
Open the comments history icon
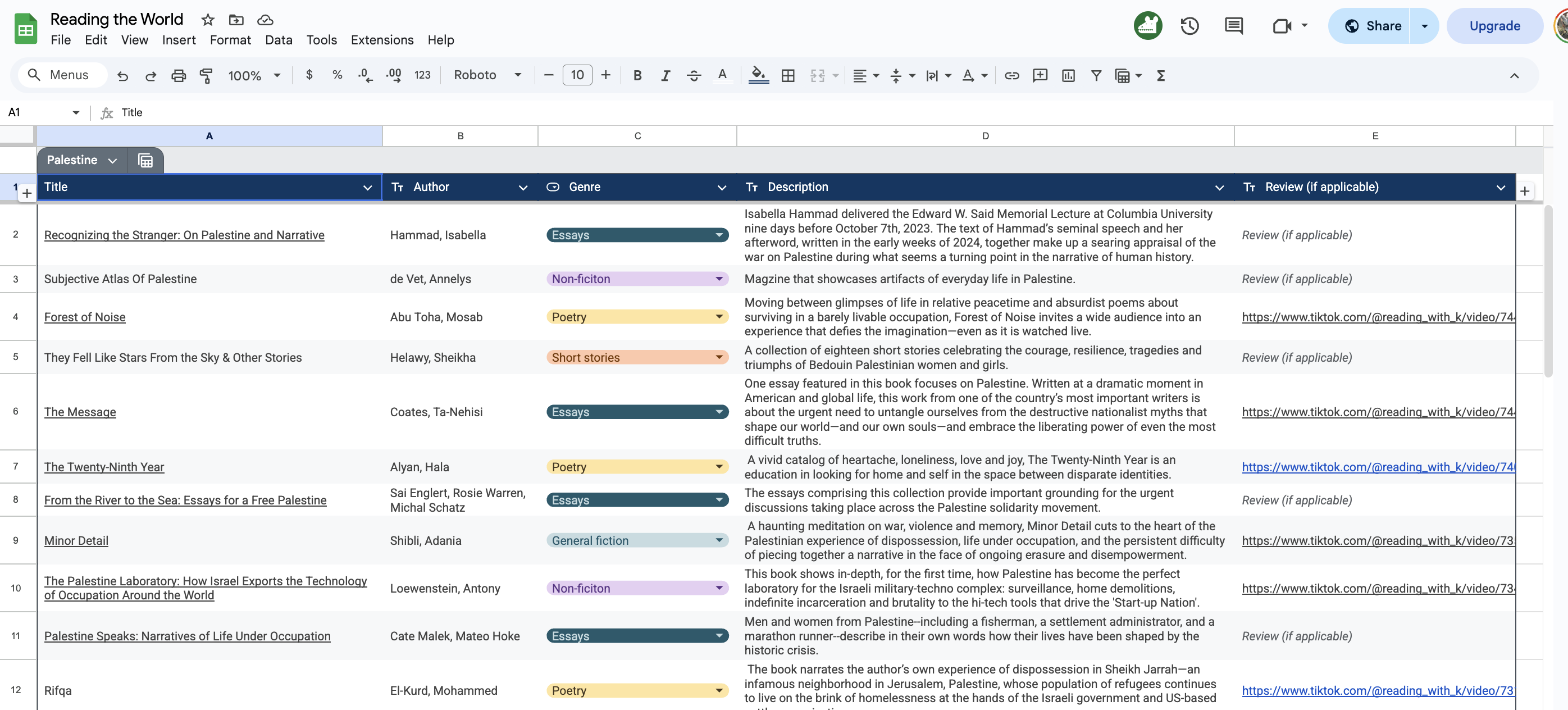click(1234, 26)
